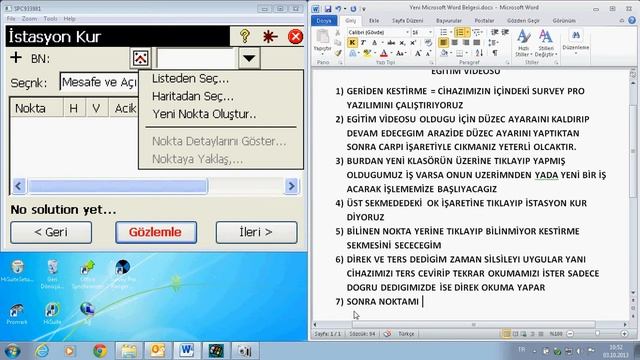Open Internet Explorer from taskbar
640x360 pixels.
pos(42,351)
